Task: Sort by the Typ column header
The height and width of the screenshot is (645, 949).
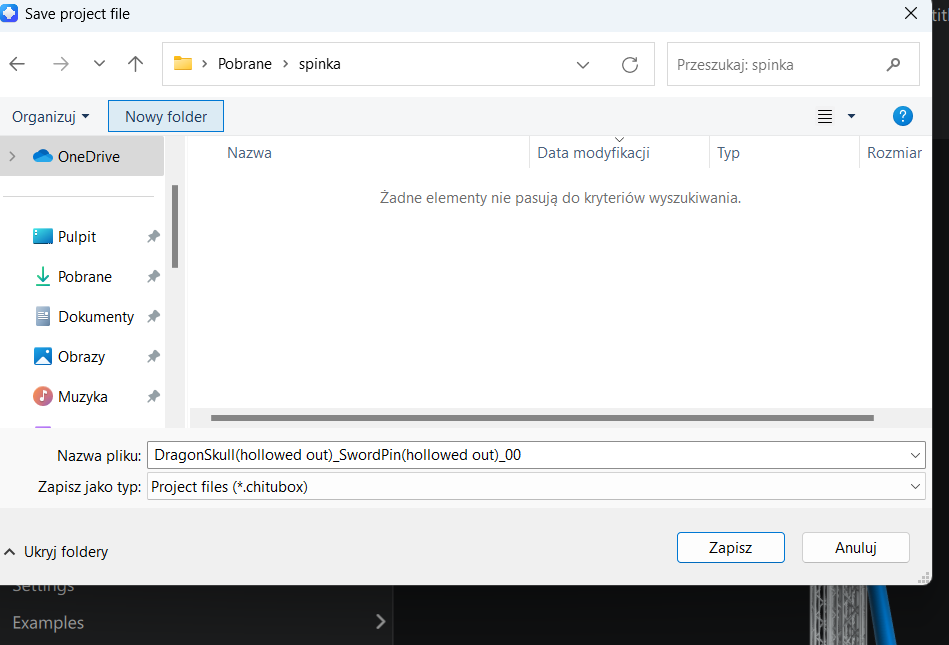Action: tap(784, 152)
